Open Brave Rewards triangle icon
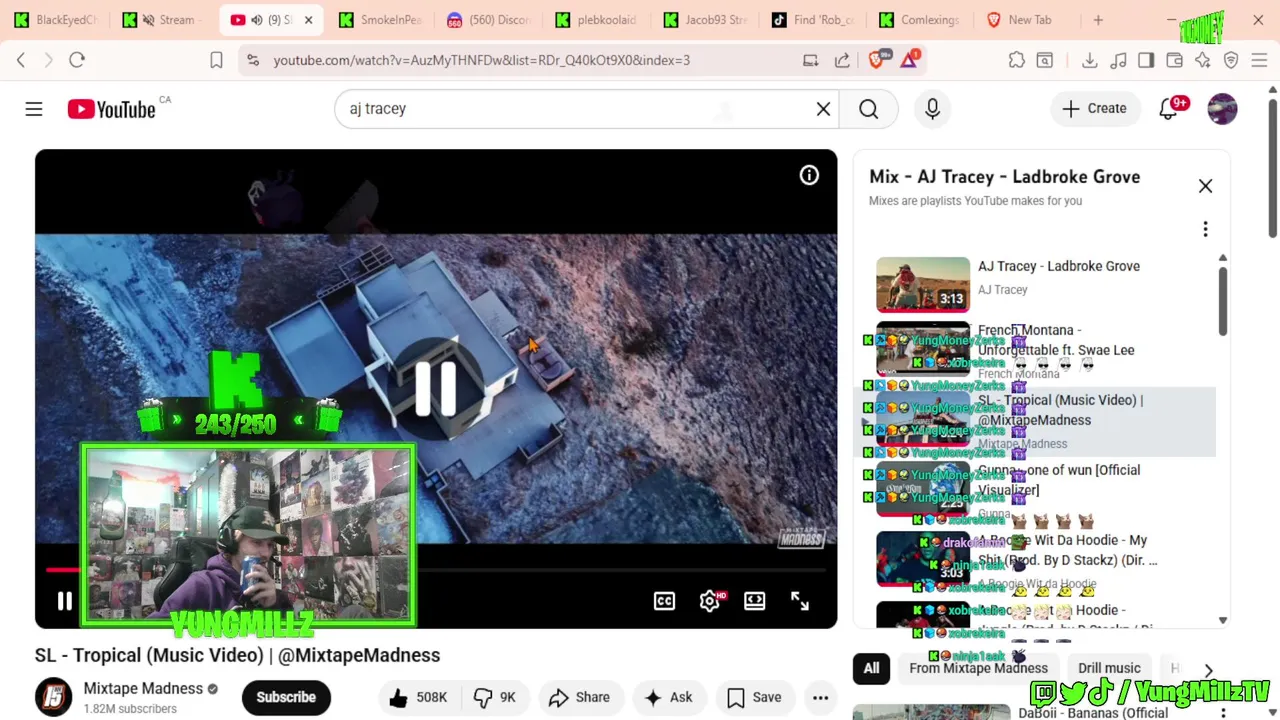Image resolution: width=1280 pixels, height=720 pixels. point(909,60)
